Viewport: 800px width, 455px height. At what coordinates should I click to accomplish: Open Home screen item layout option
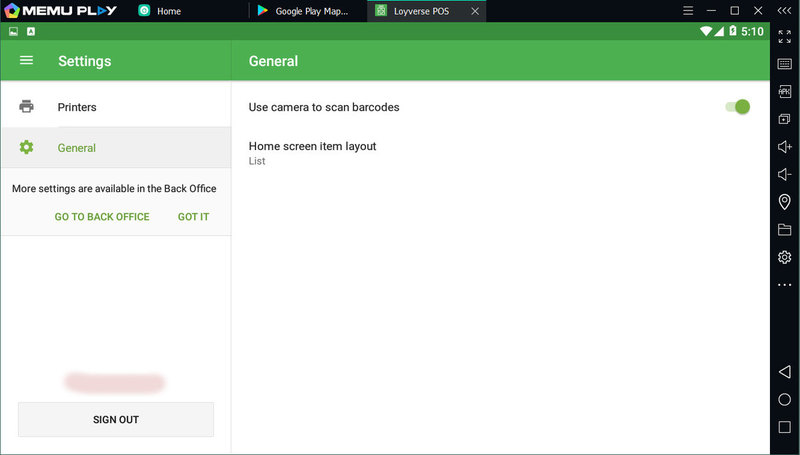tap(312, 152)
